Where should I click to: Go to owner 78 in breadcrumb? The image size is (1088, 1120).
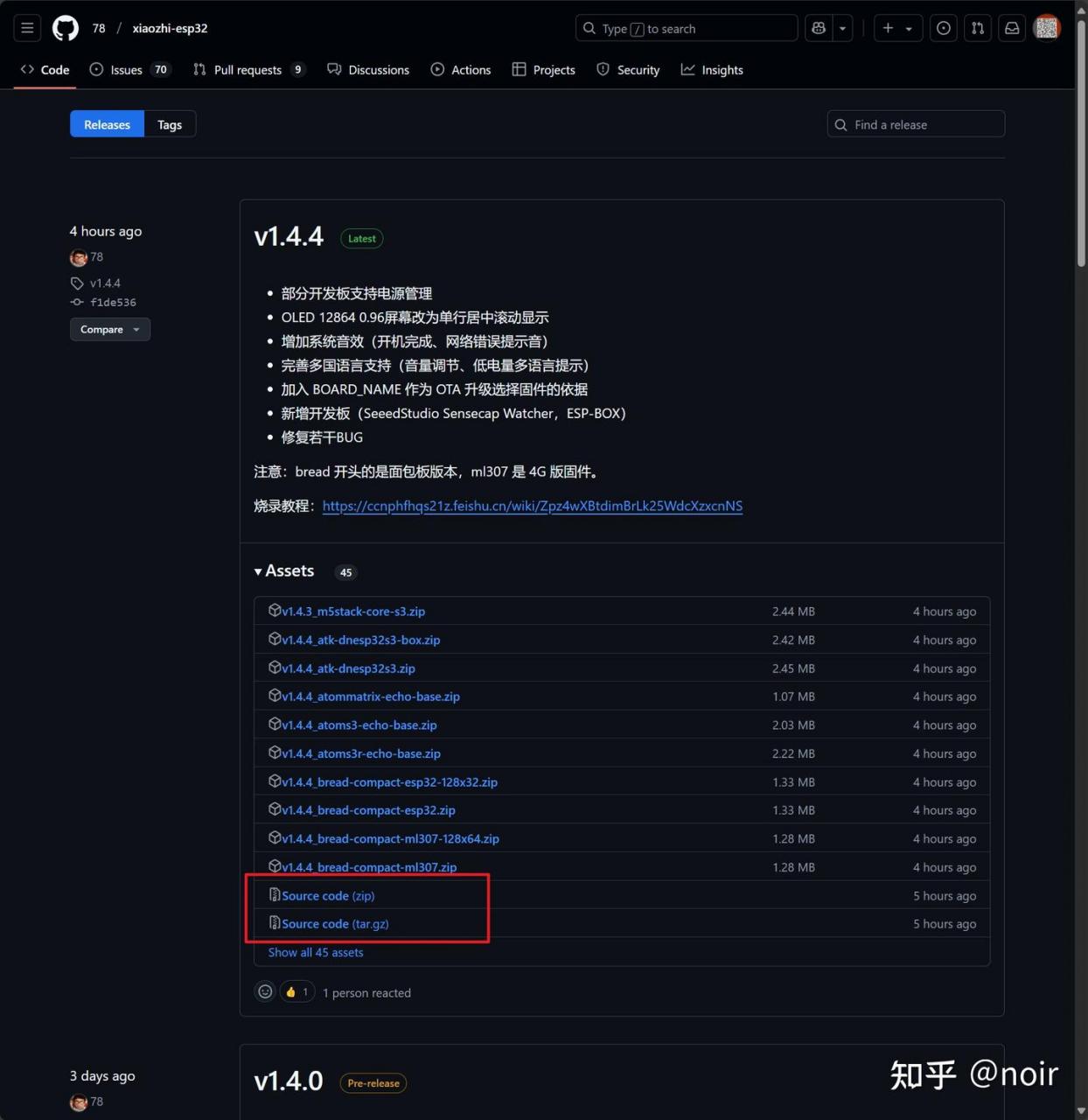pyautogui.click(x=99, y=28)
